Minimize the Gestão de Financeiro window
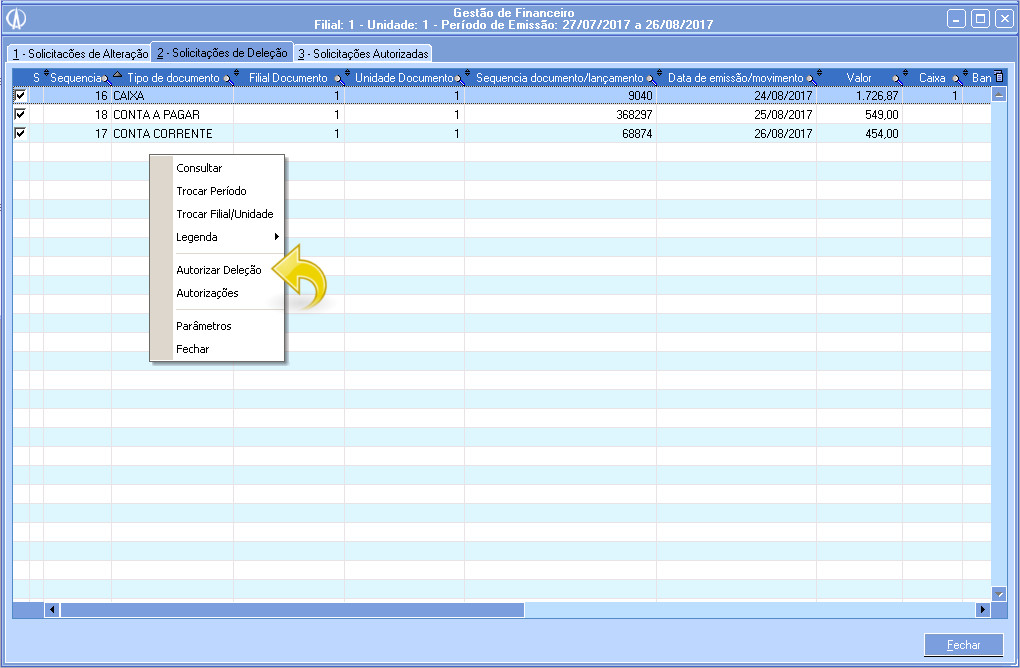 pyautogui.click(x=956, y=19)
